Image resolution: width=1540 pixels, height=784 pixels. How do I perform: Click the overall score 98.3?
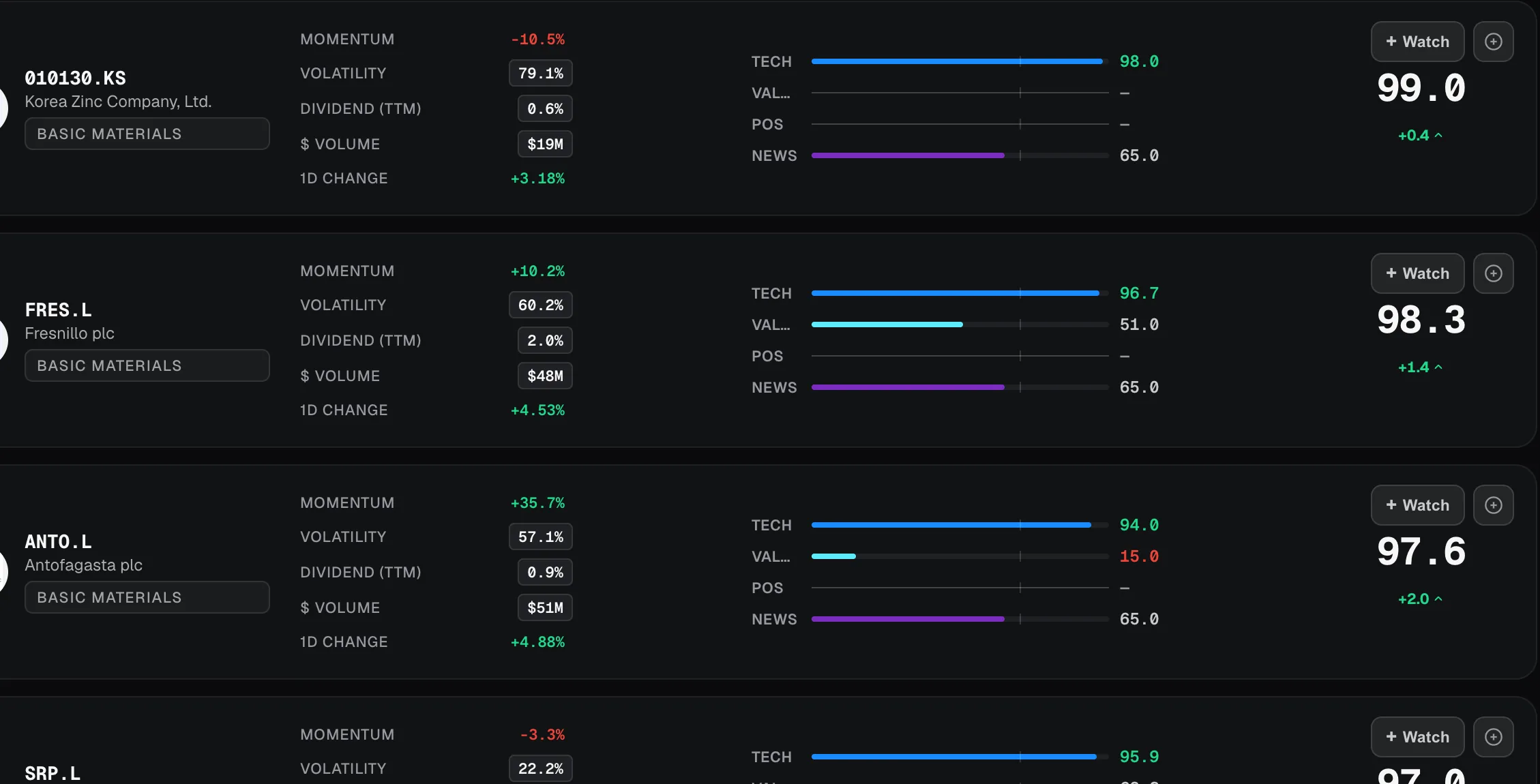point(1421,320)
